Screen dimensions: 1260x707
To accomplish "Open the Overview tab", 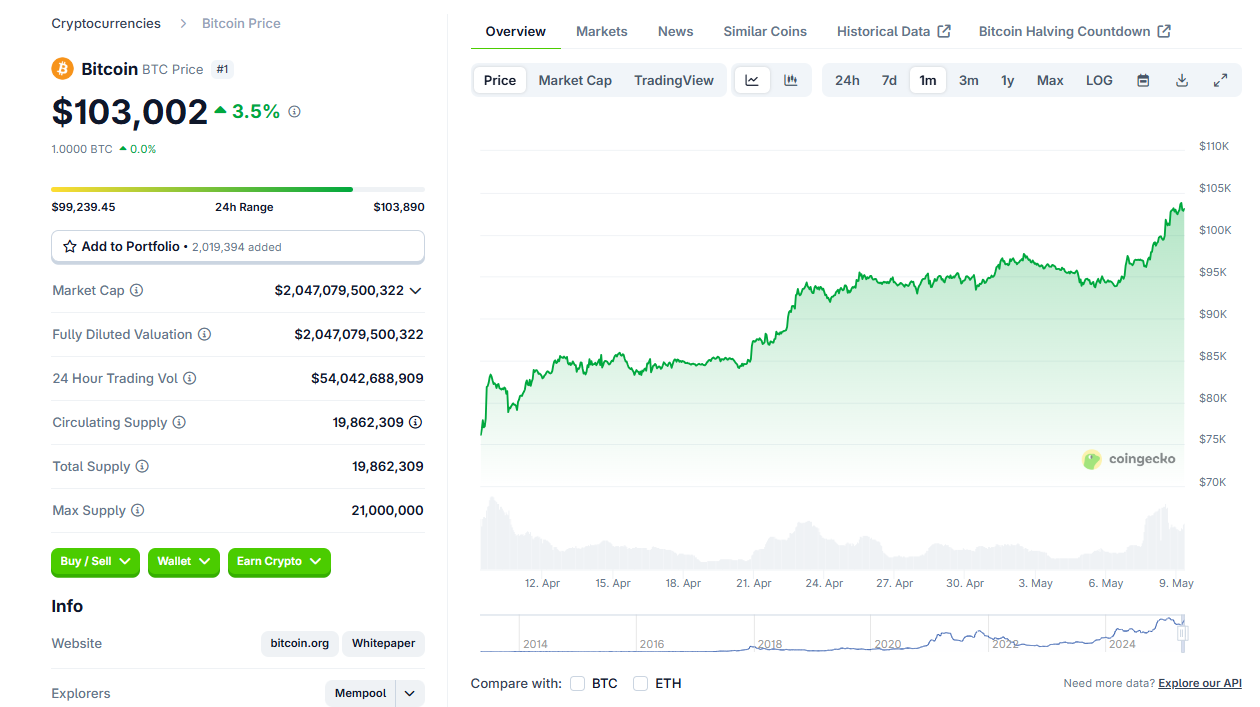I will pyautogui.click(x=516, y=31).
